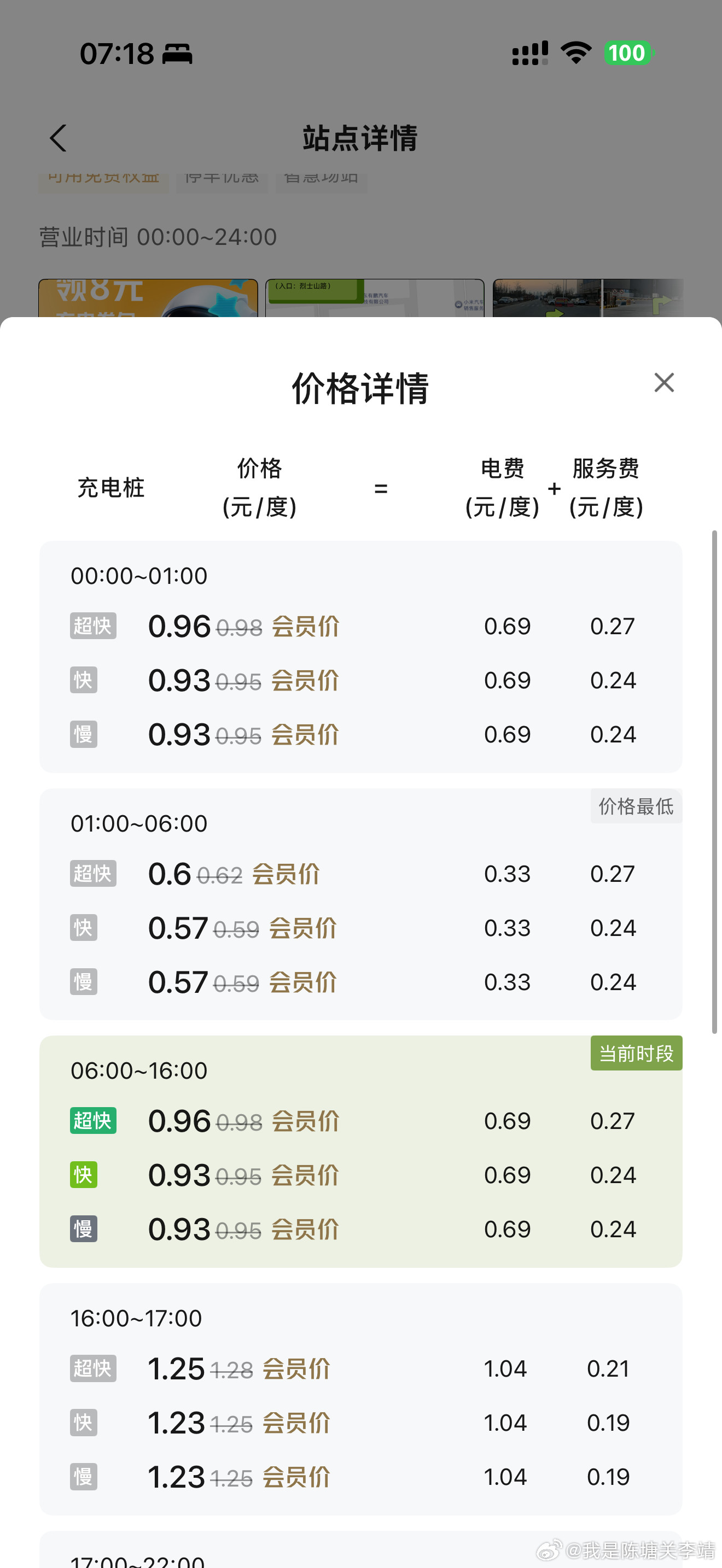
Task: Select the 01:00~06:00 time slot header
Action: [139, 823]
